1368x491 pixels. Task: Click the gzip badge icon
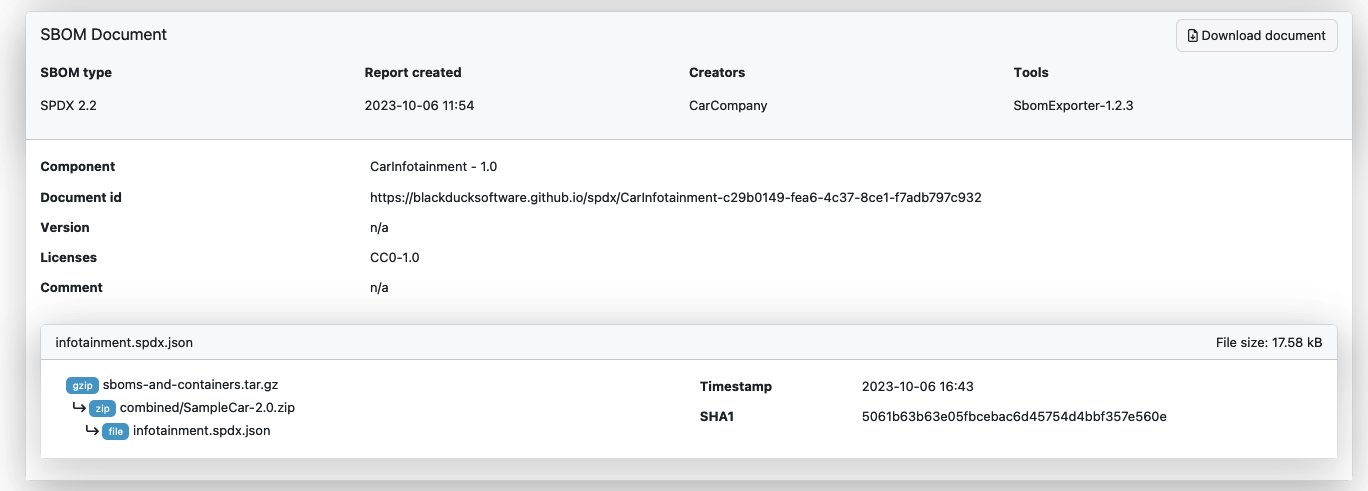[x=83, y=385]
